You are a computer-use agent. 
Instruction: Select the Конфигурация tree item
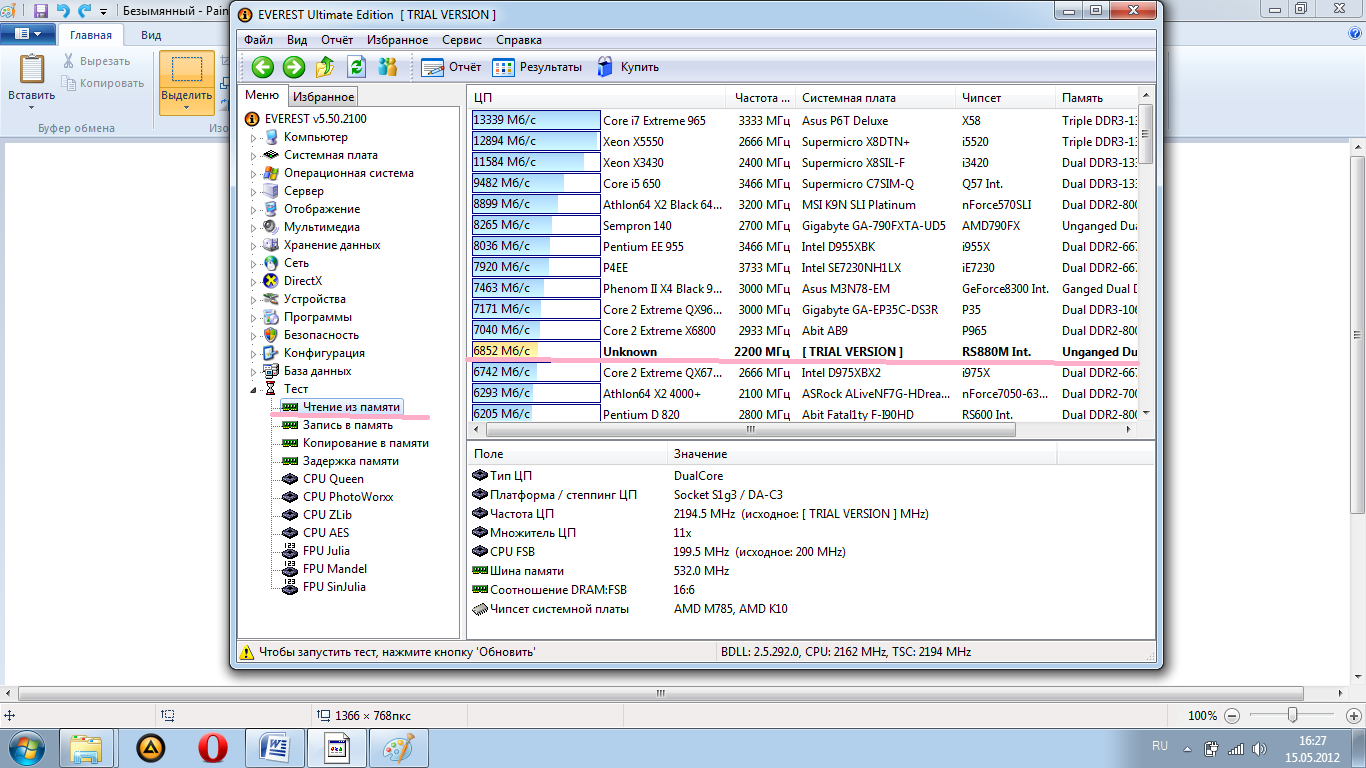pos(324,353)
